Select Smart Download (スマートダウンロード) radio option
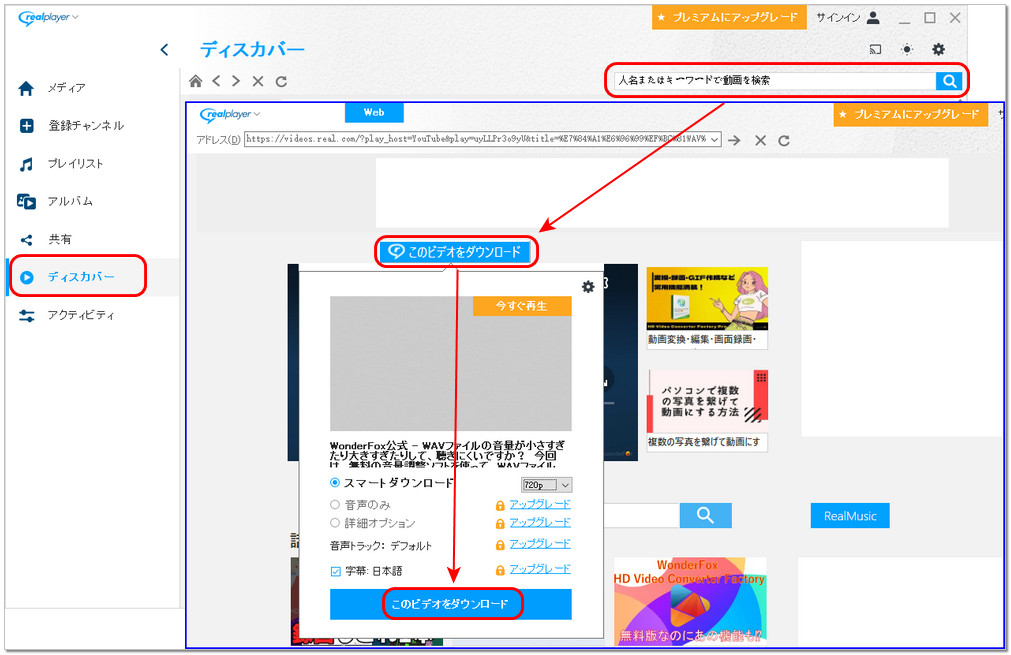The width and height of the screenshot is (1011, 655). [x=335, y=483]
